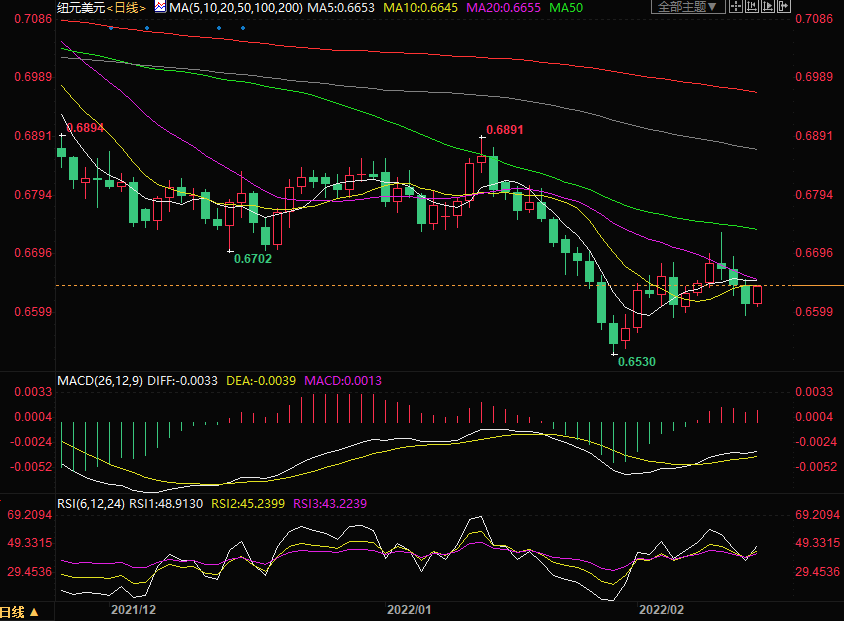Click the <日线> period label beside the title
The height and width of the screenshot is (621, 844).
[126, 7]
